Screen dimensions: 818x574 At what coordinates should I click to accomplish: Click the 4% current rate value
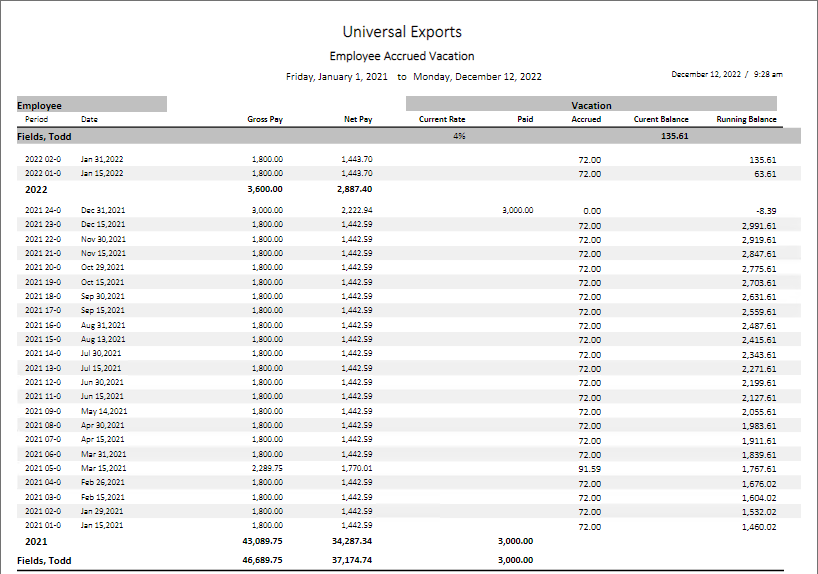(458, 135)
